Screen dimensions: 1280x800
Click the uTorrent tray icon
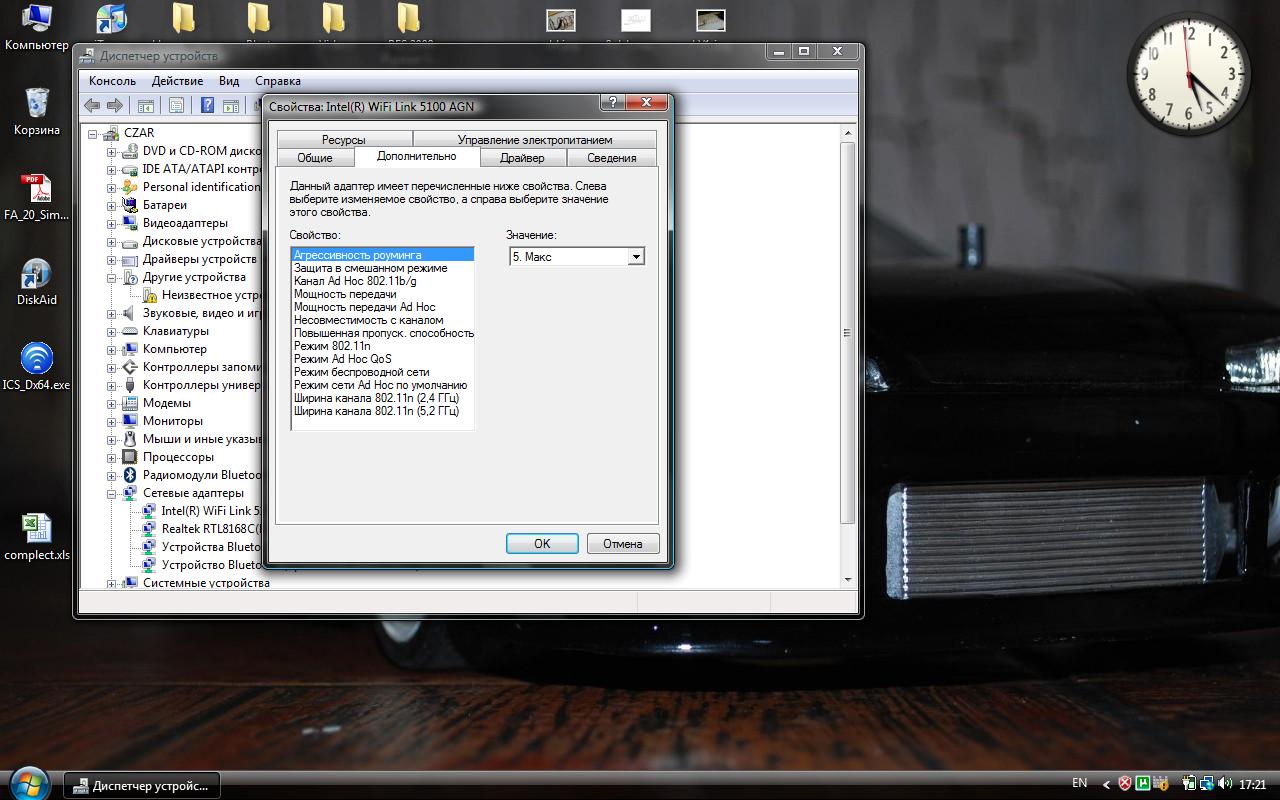(1144, 784)
